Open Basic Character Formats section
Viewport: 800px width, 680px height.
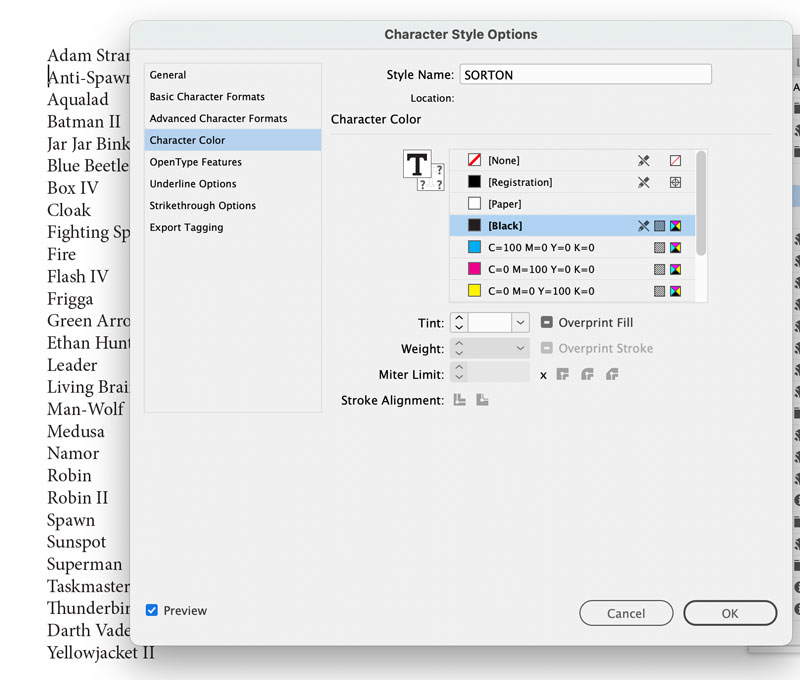click(x=233, y=97)
